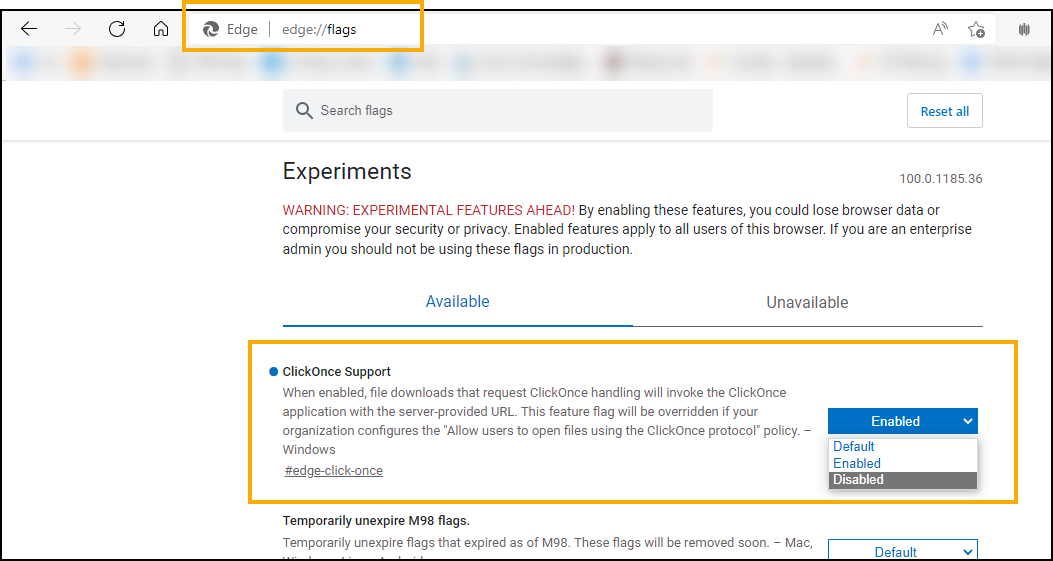Viewport: 1053px width, 561px height.
Task: Go to the Home page icon
Action: [x=161, y=29]
